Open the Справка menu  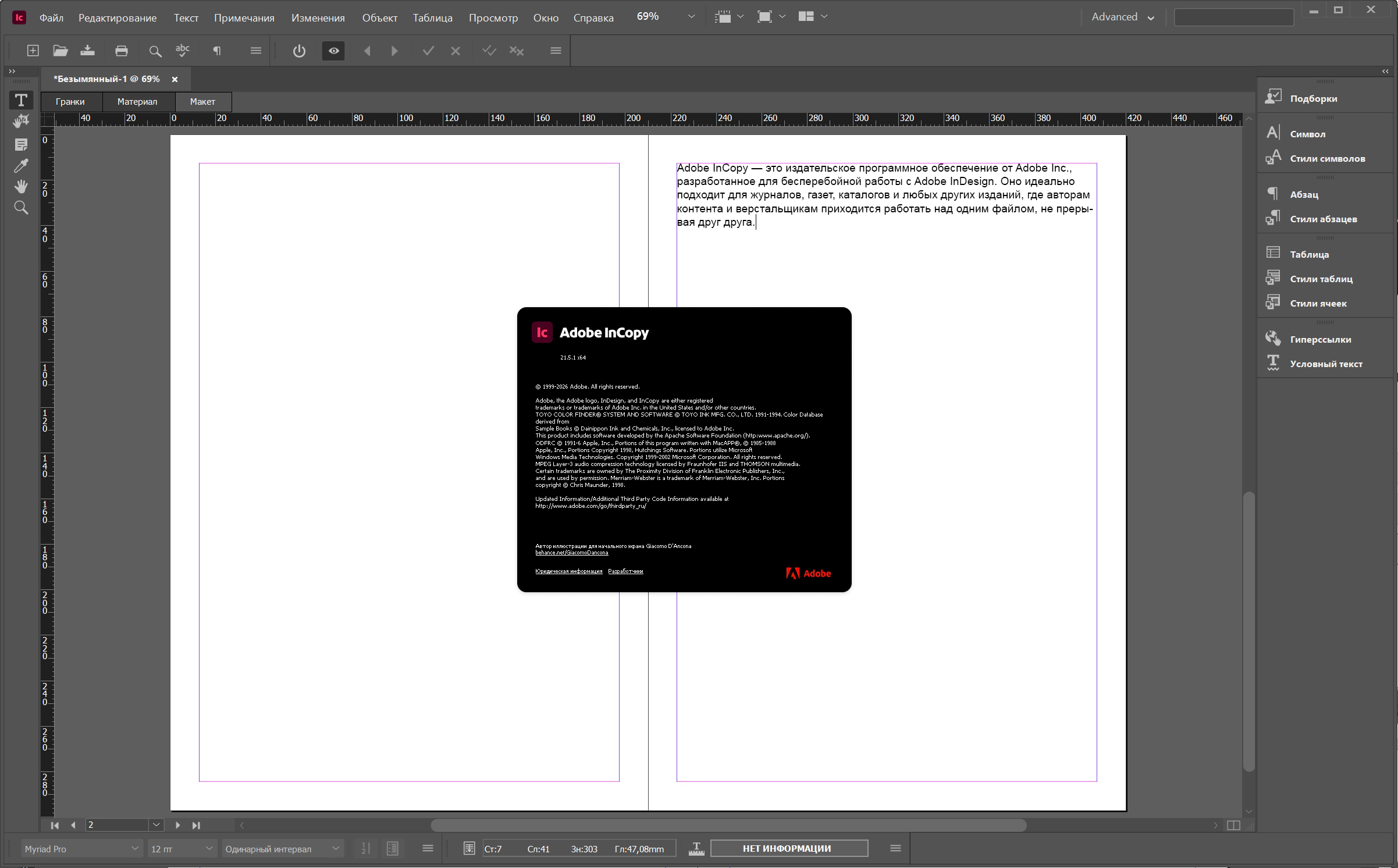pos(593,18)
